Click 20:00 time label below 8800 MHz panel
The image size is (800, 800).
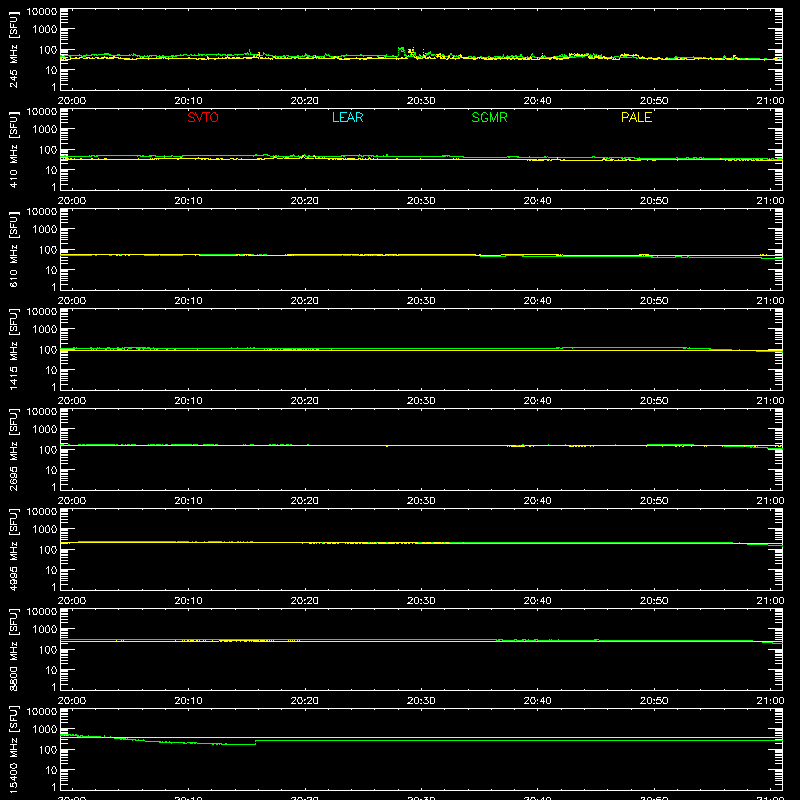(72, 701)
